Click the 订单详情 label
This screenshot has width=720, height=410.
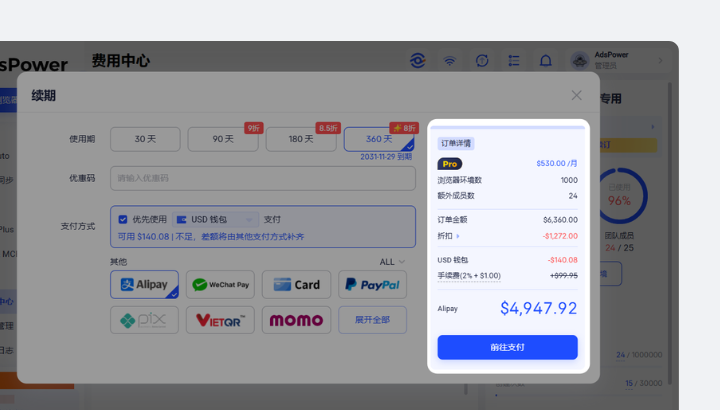pyautogui.click(x=456, y=143)
